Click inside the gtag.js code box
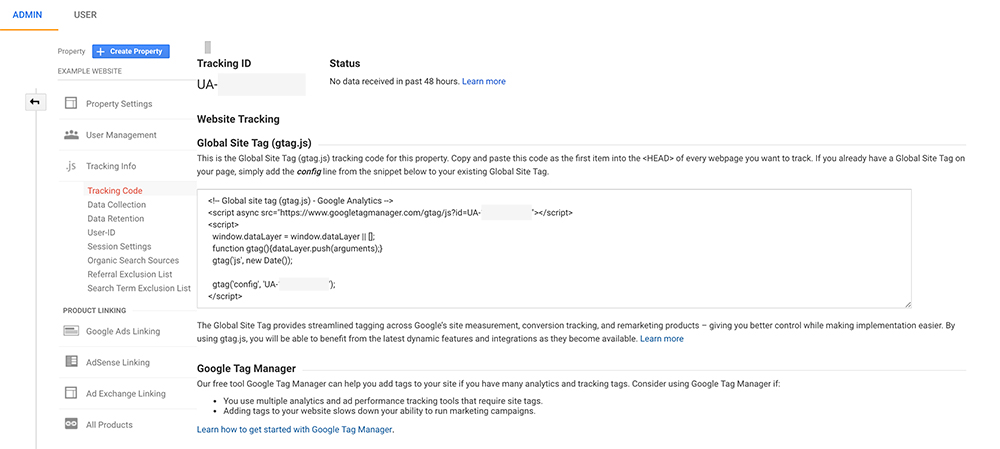The width and height of the screenshot is (1000, 449). (554, 249)
